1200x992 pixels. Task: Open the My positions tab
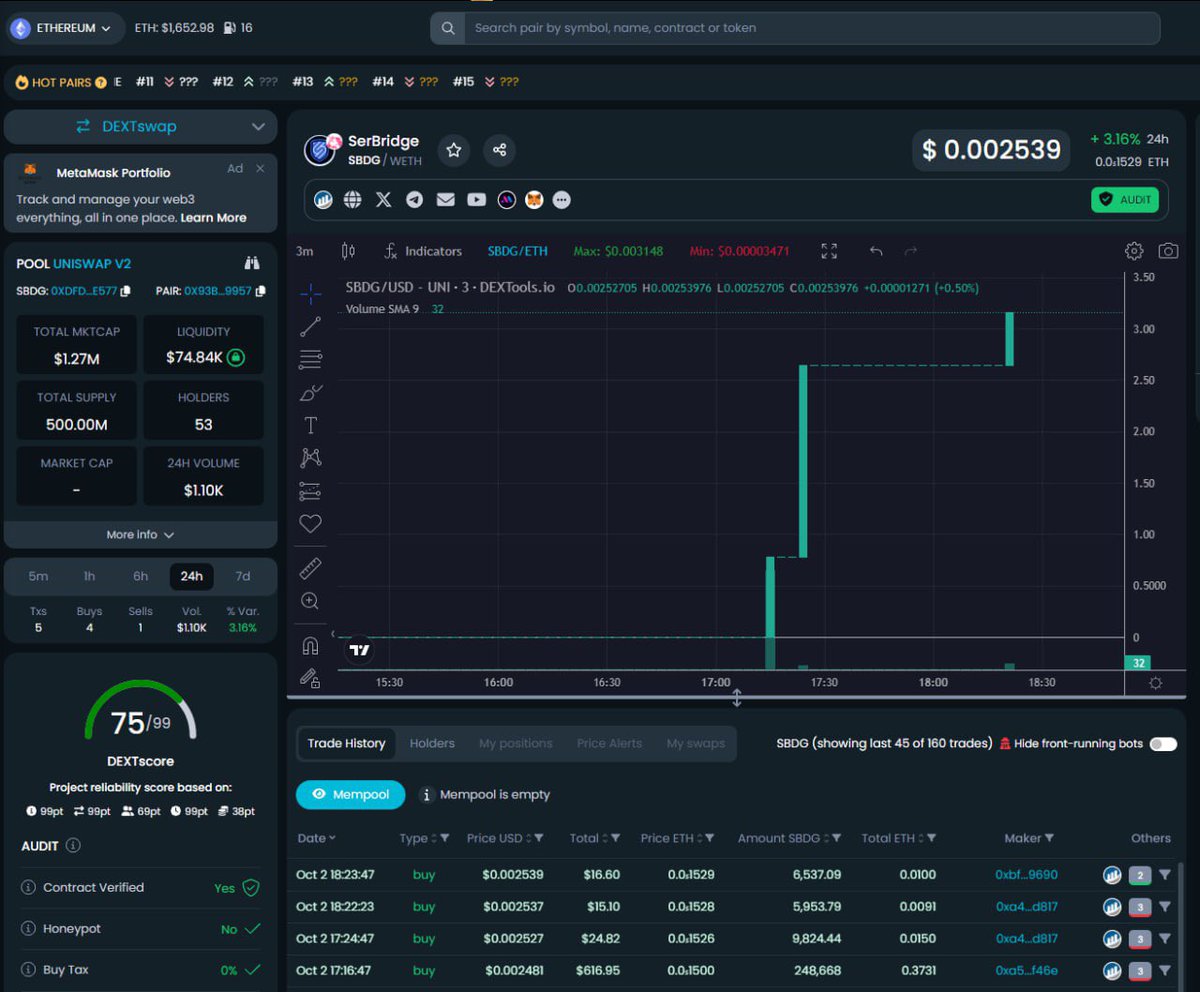[x=516, y=744]
